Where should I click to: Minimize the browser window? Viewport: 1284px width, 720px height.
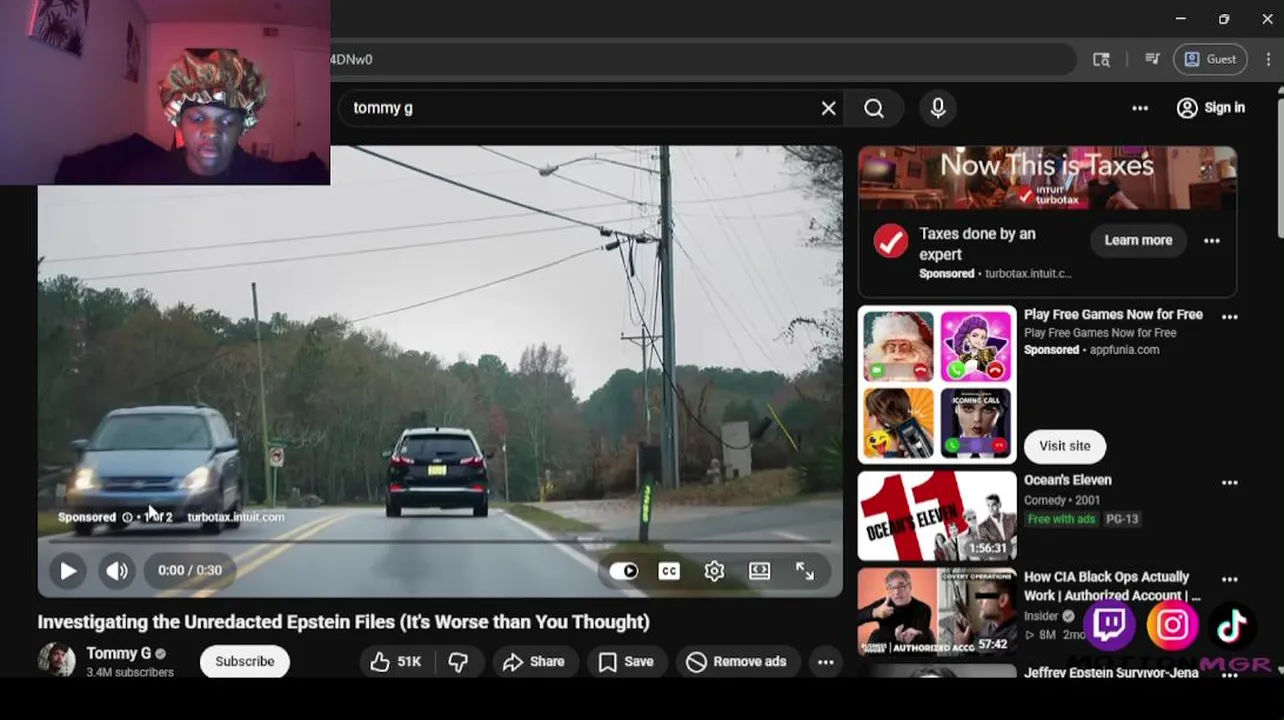pyautogui.click(x=1180, y=19)
